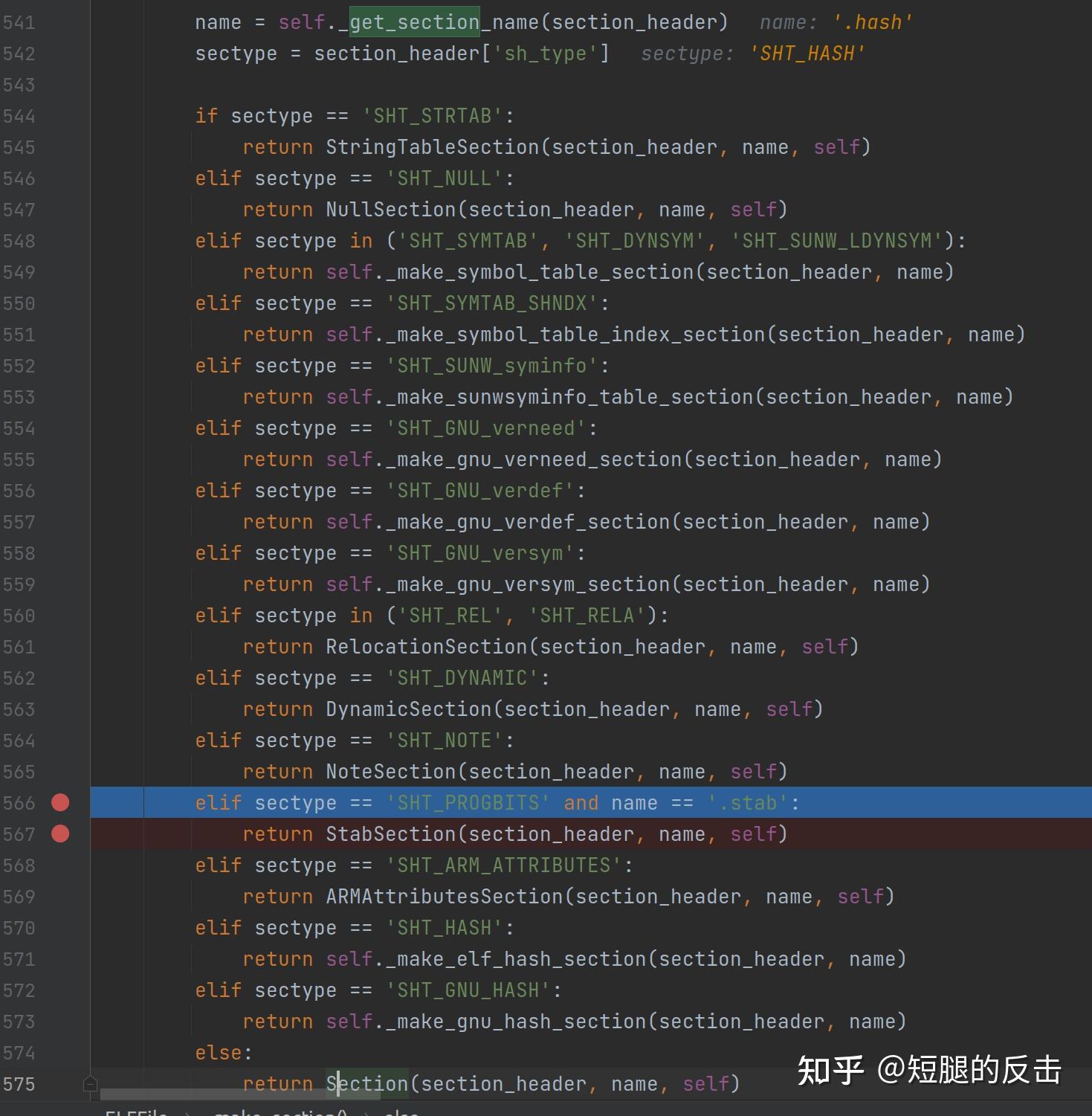Viewport: 1092px width, 1116px height.
Task: Click the DynamicSection call on line 563
Action: pyautogui.click(x=406, y=709)
